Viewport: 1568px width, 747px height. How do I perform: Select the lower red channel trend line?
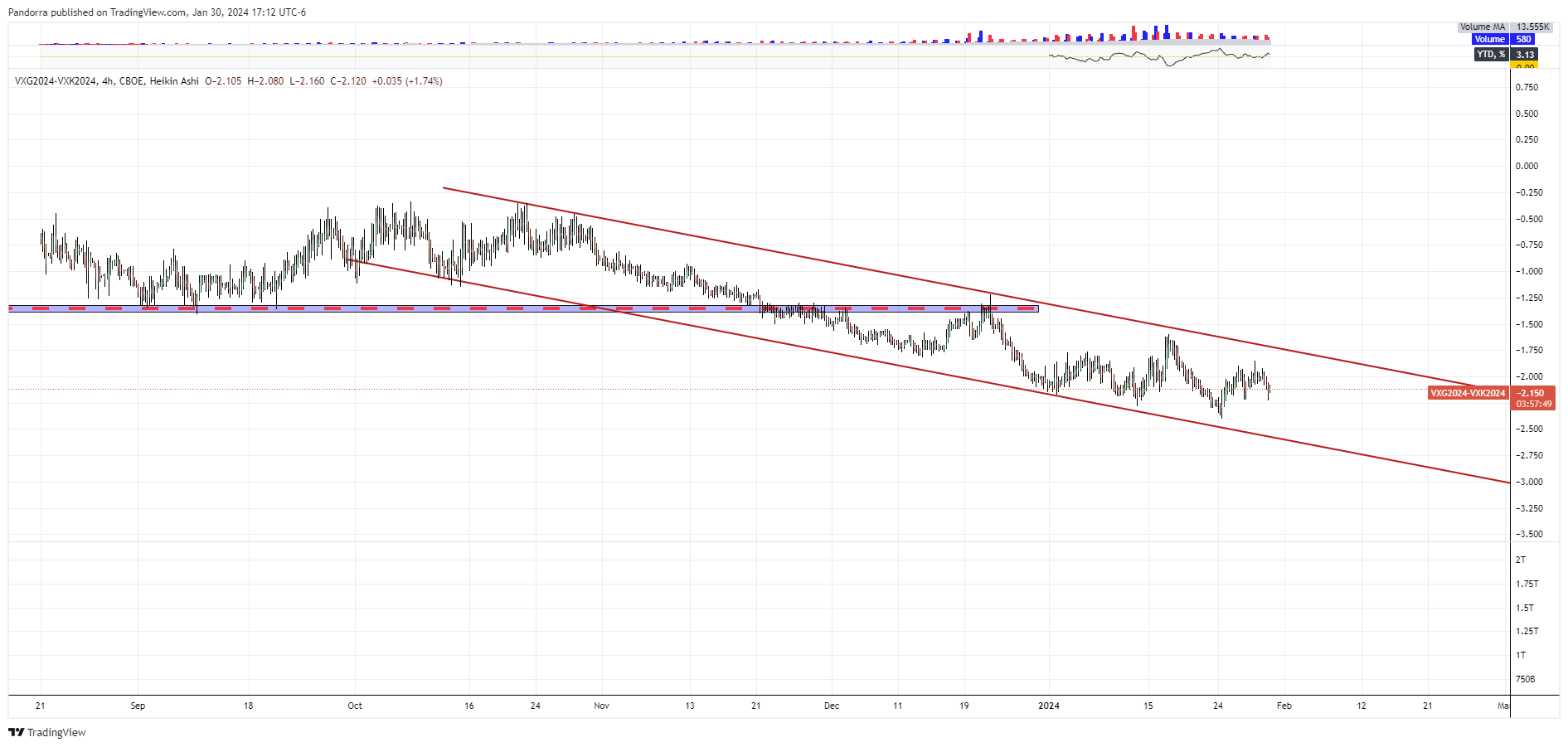tap(929, 371)
